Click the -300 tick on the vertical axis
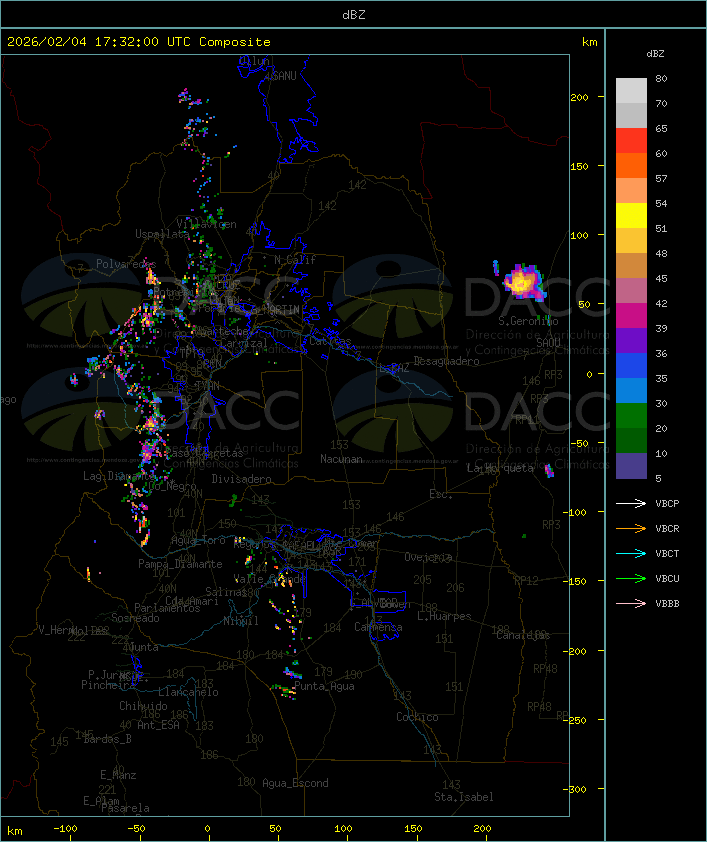Image resolution: width=707 pixels, height=842 pixels. click(x=577, y=789)
